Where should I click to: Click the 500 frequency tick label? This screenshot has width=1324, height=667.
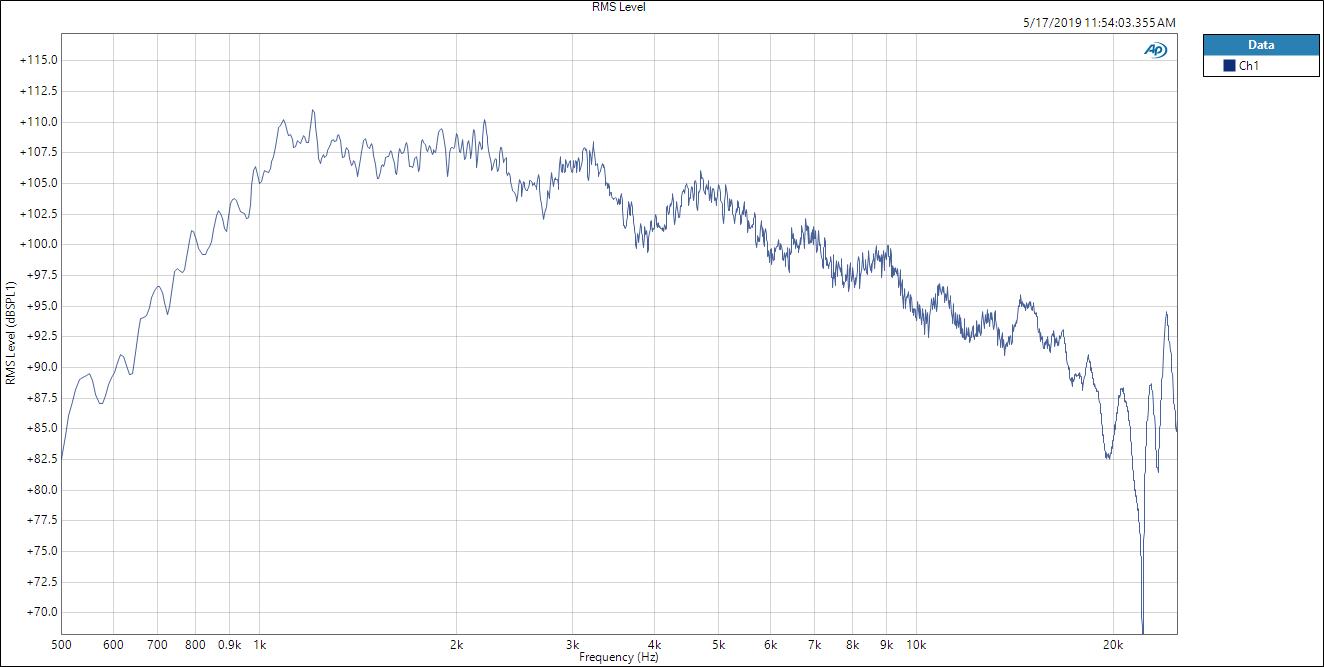coord(62,645)
